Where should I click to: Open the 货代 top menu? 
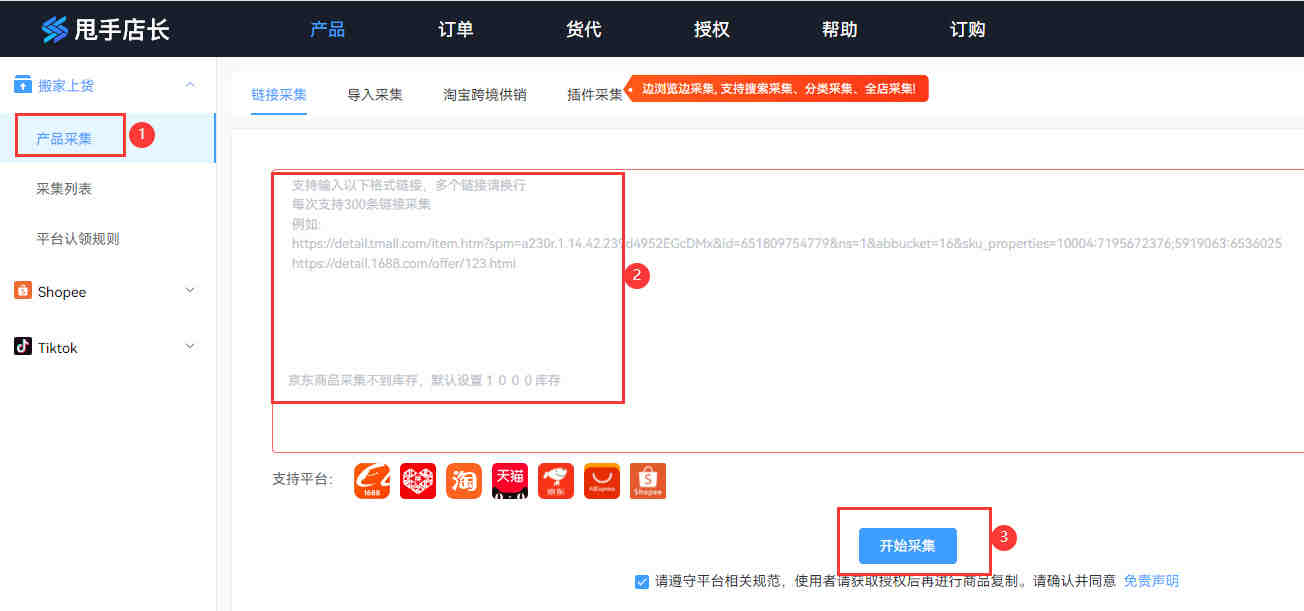tap(583, 29)
